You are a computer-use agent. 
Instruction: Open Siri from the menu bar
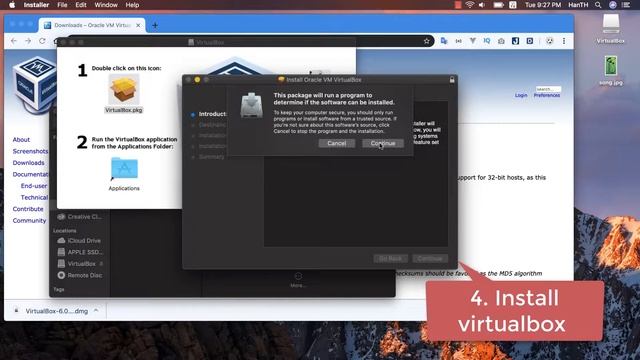pyautogui.click(x=613, y=5)
